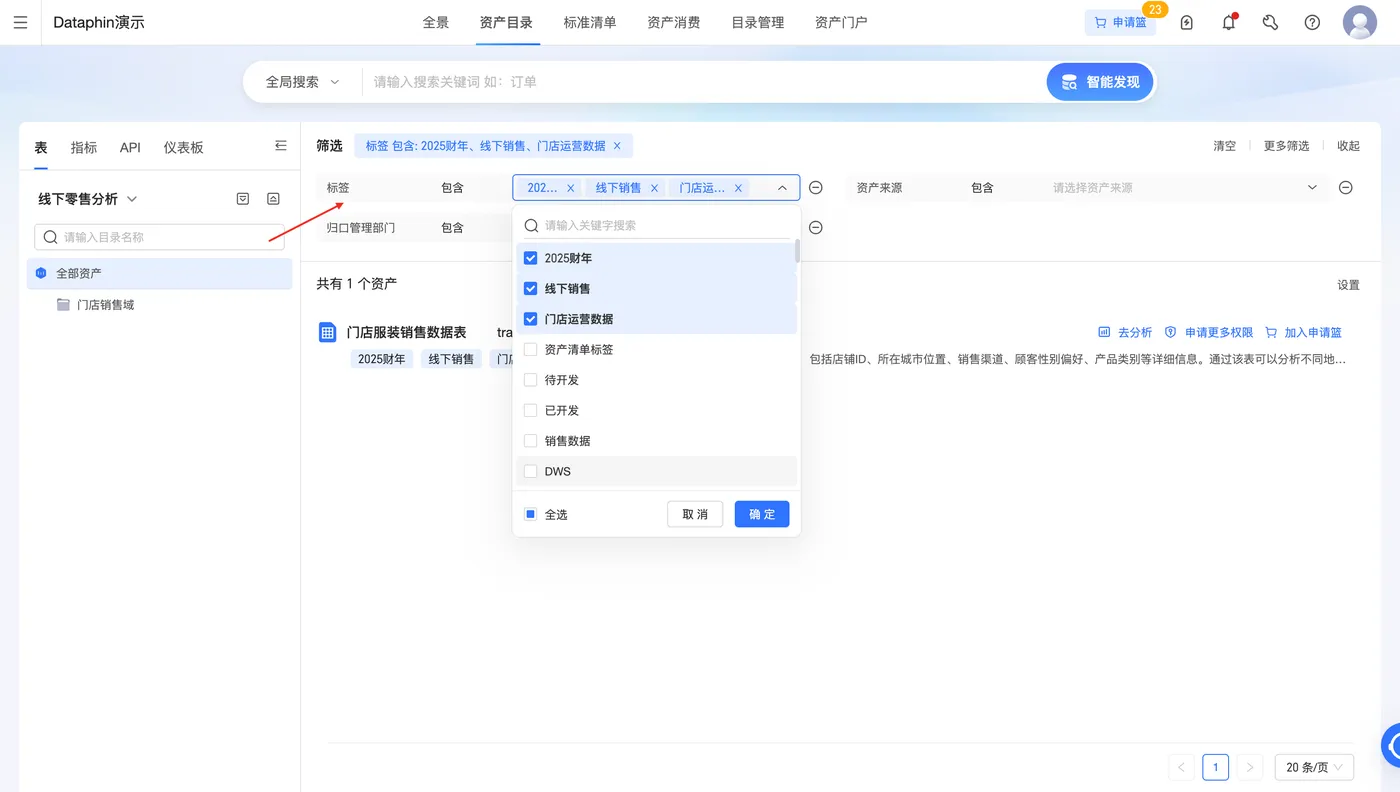The width and height of the screenshot is (1400, 792).
Task: Click 加入申请篮 add to cart link
Action: point(1303,333)
